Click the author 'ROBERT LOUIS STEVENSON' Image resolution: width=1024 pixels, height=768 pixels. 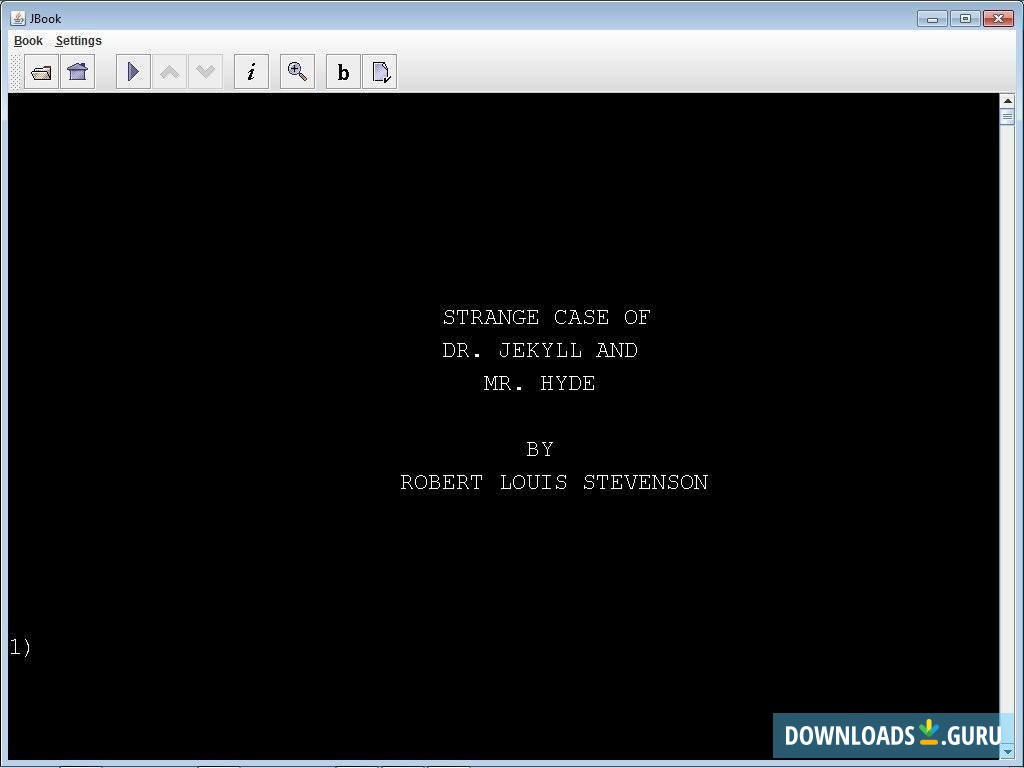click(554, 483)
